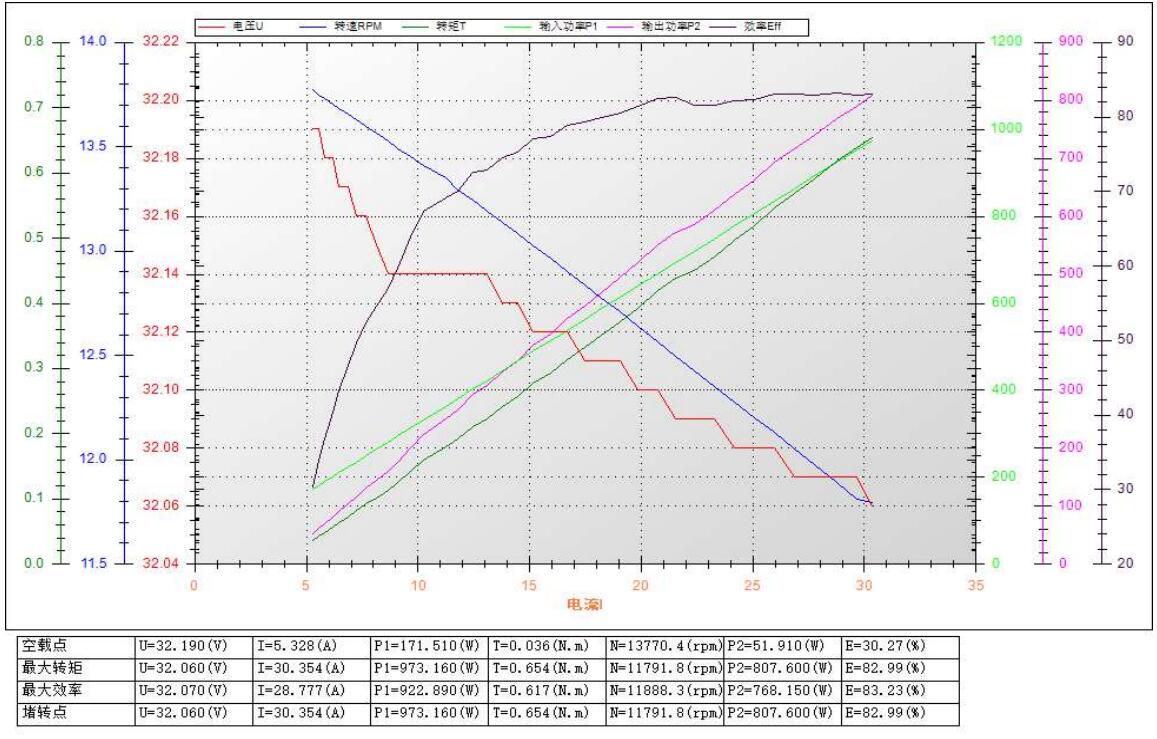This screenshot has width=1157, height=739.
Task: Click the red line swatch beside 电压U
Action: [213, 27]
